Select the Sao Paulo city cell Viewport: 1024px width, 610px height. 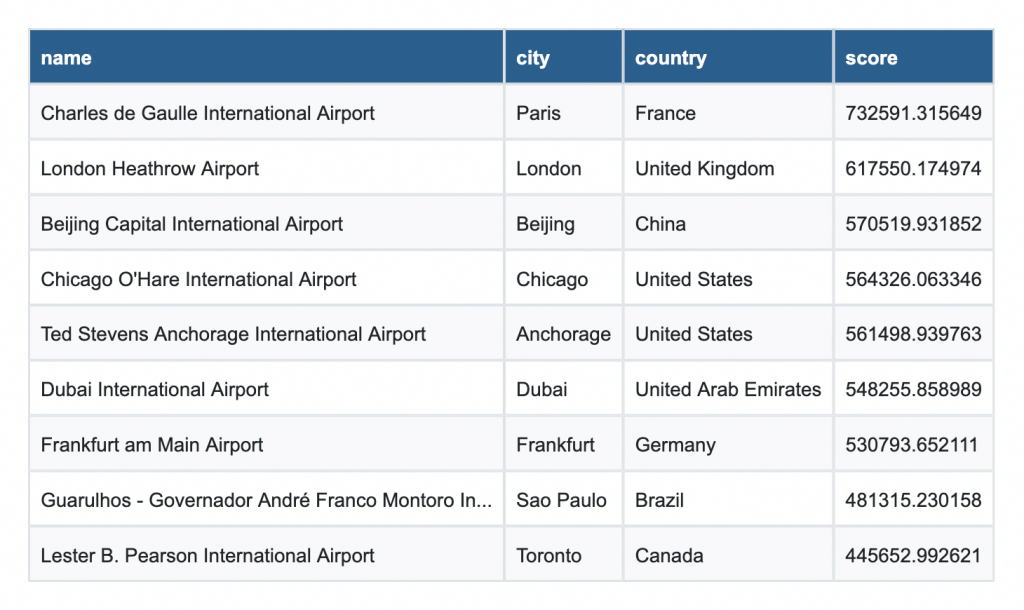(561, 500)
